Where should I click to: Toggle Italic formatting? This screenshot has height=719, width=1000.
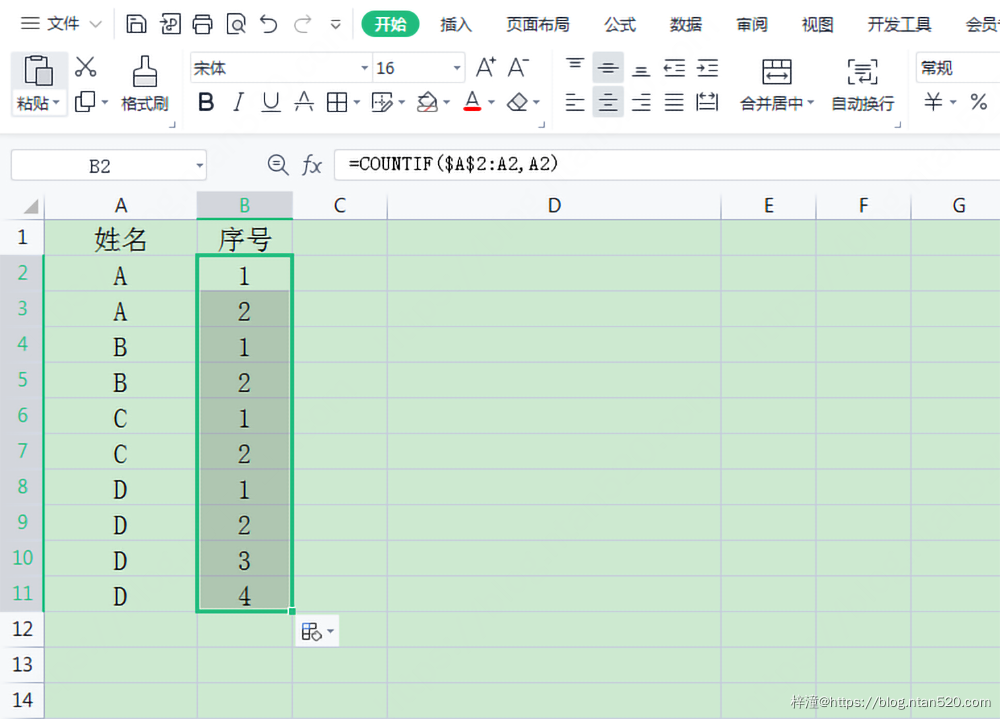tap(239, 101)
